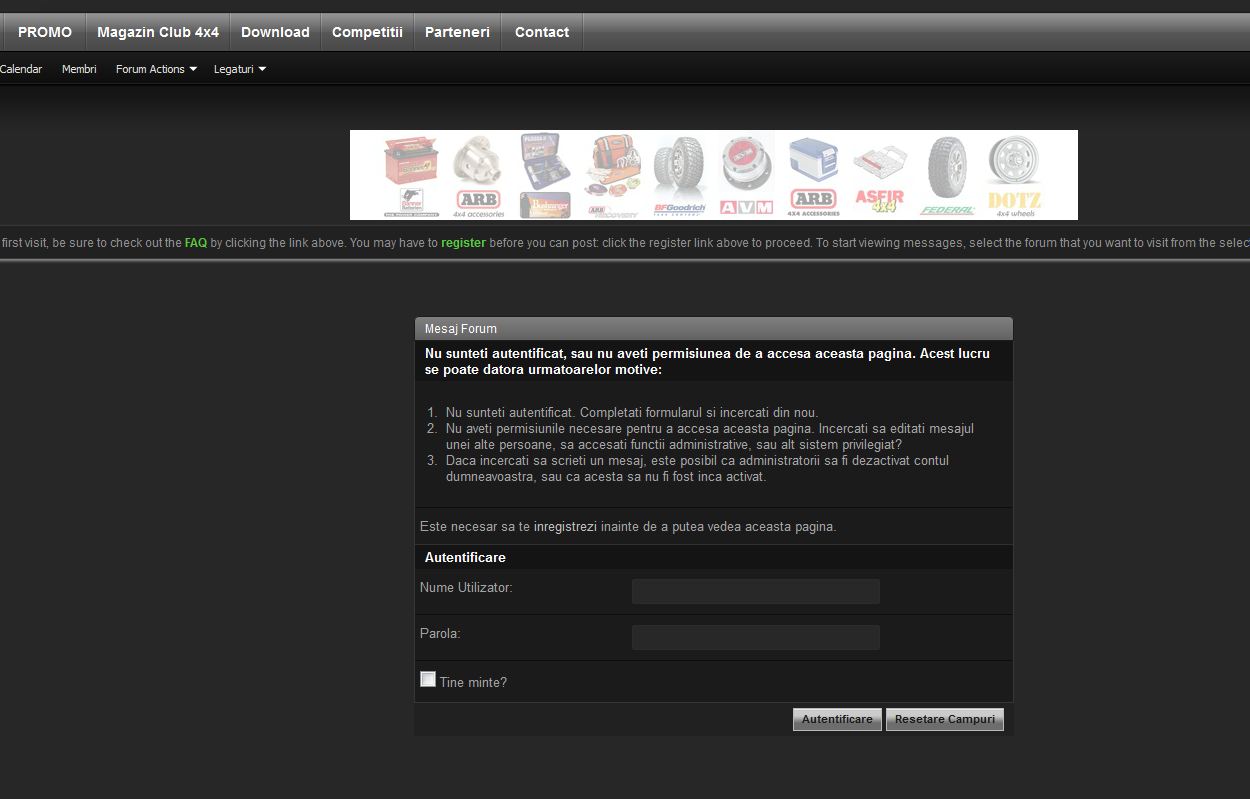Viewport: 1250px width, 799px height.
Task: Open the Bushranger tool kit banner
Action: tap(545, 175)
